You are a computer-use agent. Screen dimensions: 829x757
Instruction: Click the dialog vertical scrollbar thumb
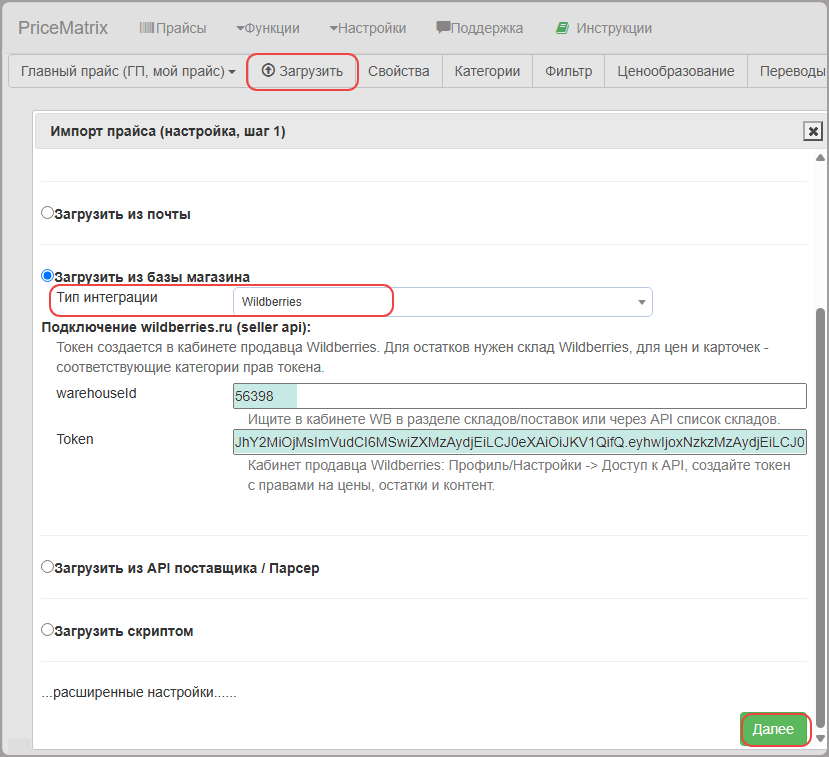820,519
